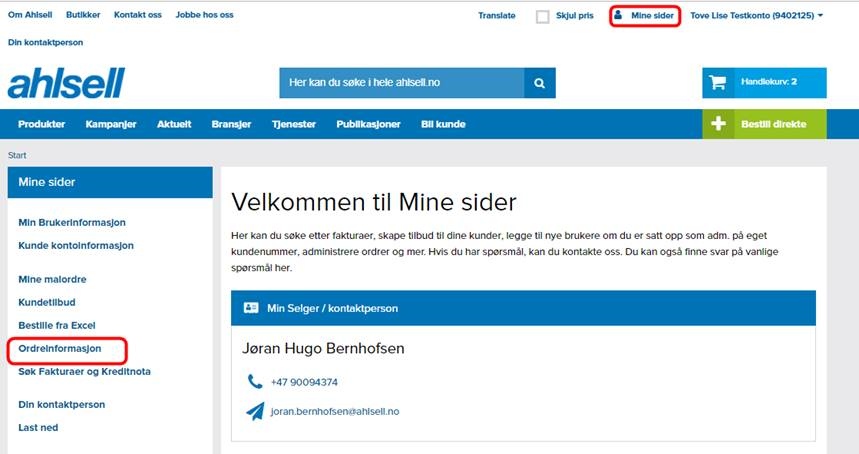The height and width of the screenshot is (454, 859).
Task: Click the Min Selger / kontaktperson header
Action: tap(523, 308)
